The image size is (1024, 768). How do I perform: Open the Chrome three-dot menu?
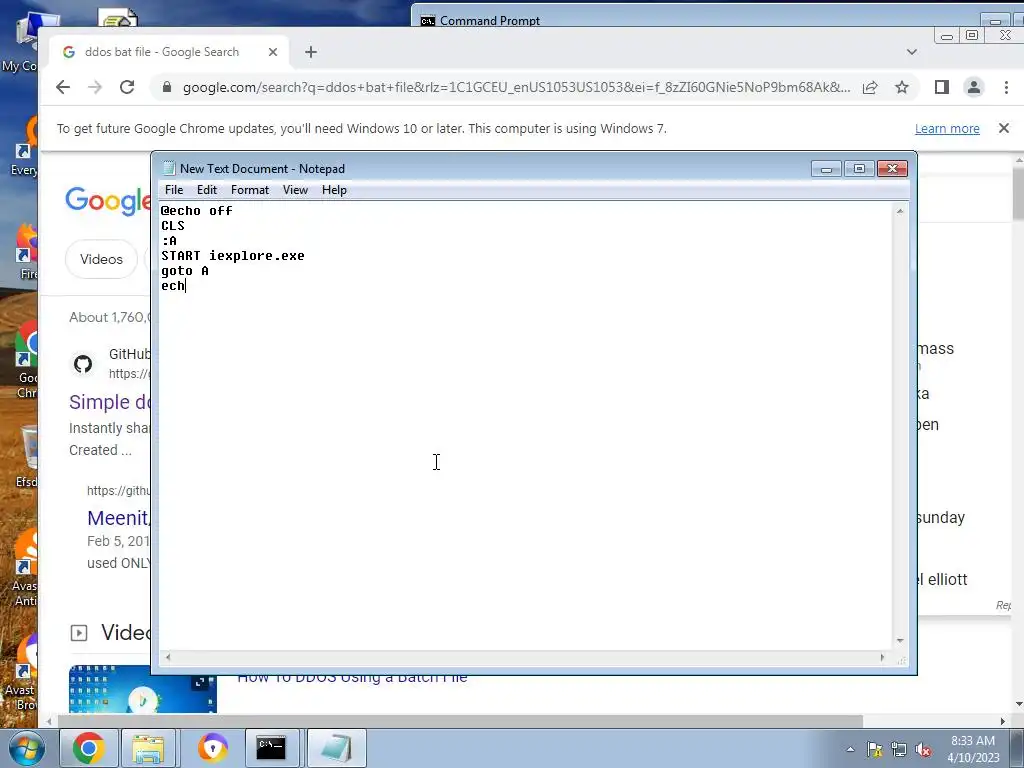(x=1006, y=88)
